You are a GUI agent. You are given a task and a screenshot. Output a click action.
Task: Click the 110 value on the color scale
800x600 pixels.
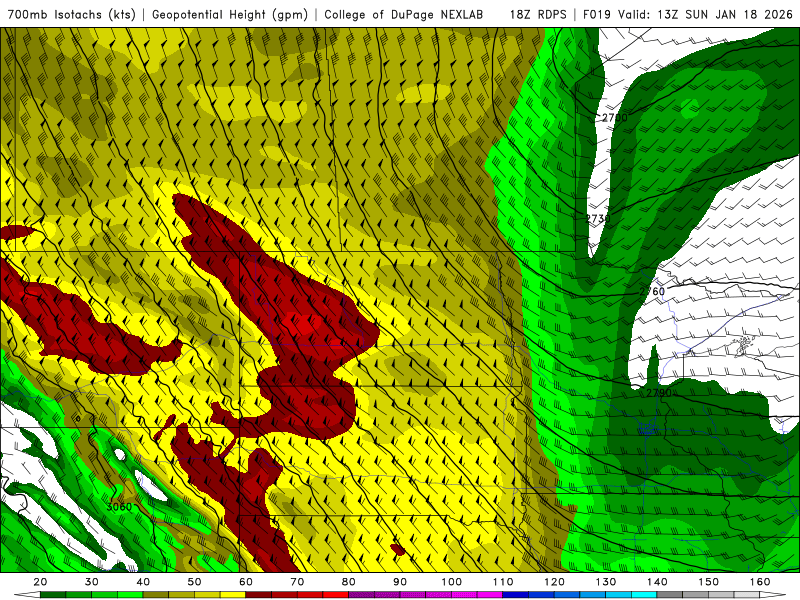click(x=503, y=582)
